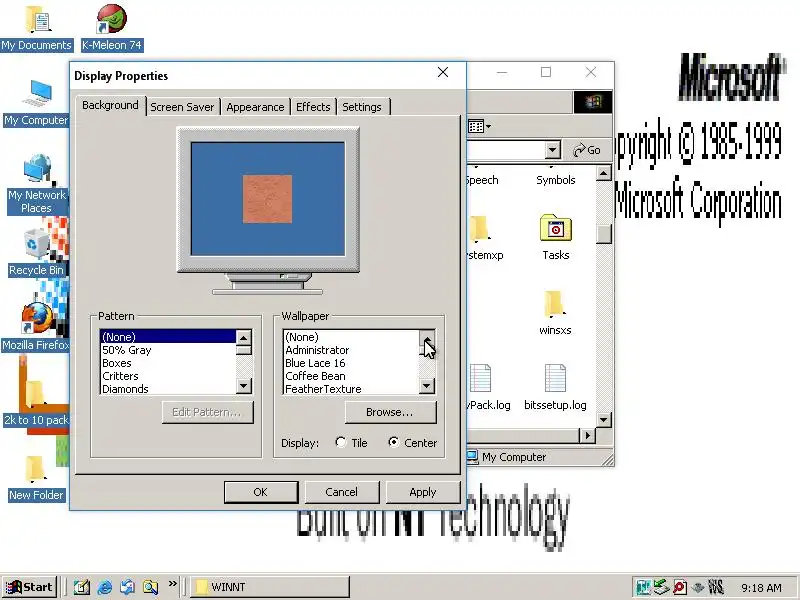Screen dimensions: 800x600
Task: Click the gray diamond tray icon
Action: coord(697,588)
